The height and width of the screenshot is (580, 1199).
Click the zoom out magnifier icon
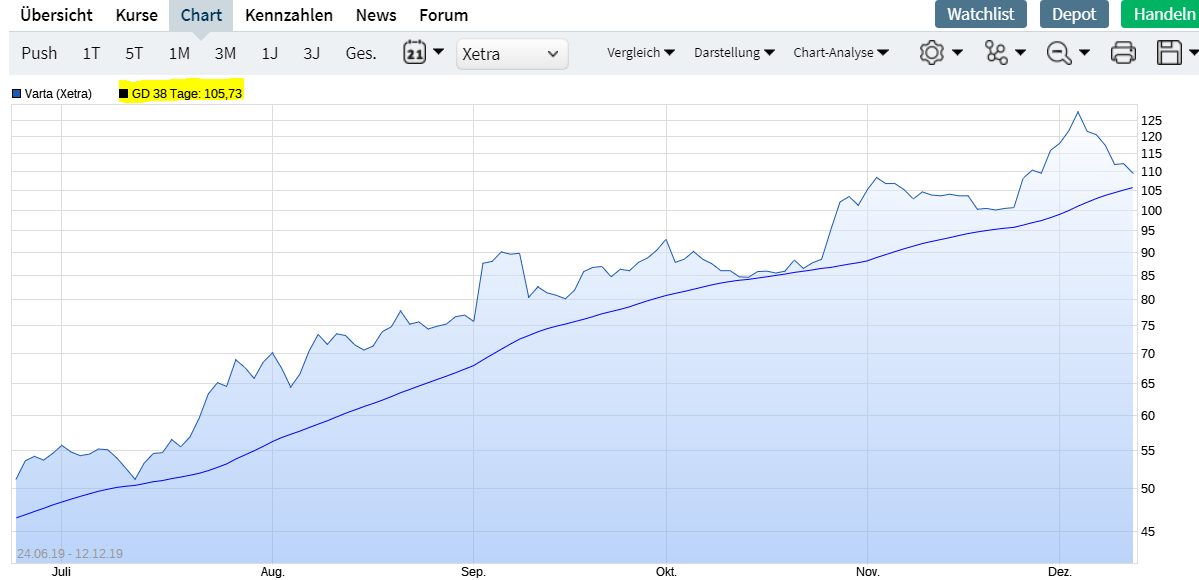click(x=1059, y=53)
